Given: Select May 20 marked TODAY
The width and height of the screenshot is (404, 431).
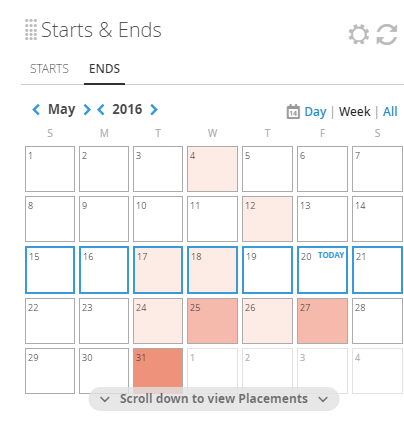Looking at the screenshot, I should pos(322,270).
